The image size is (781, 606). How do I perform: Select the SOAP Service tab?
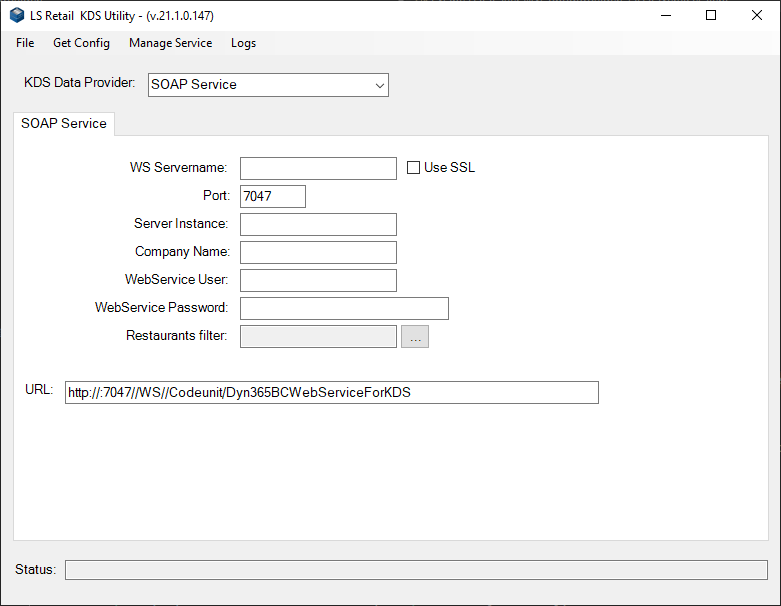coord(64,123)
